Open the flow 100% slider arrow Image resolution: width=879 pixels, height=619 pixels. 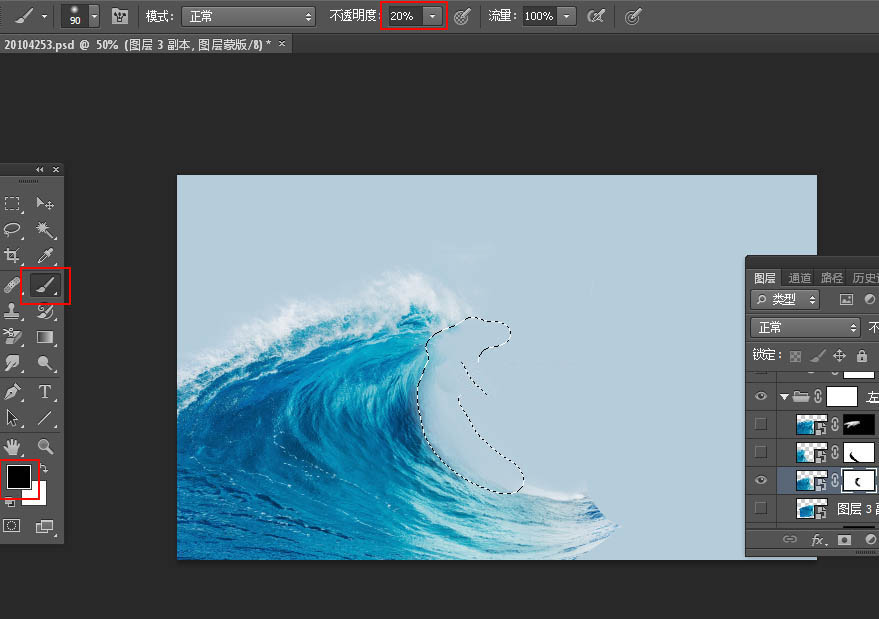click(x=567, y=17)
